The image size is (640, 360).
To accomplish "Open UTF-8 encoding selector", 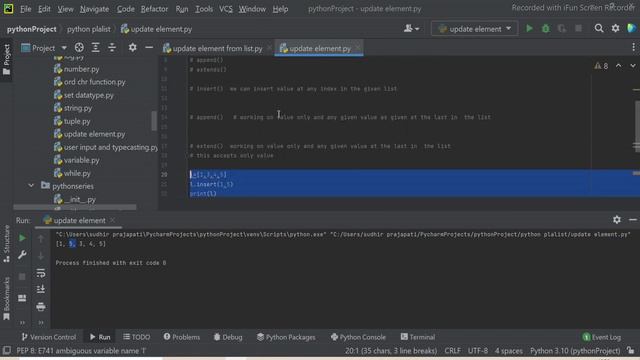I will 478,351.
